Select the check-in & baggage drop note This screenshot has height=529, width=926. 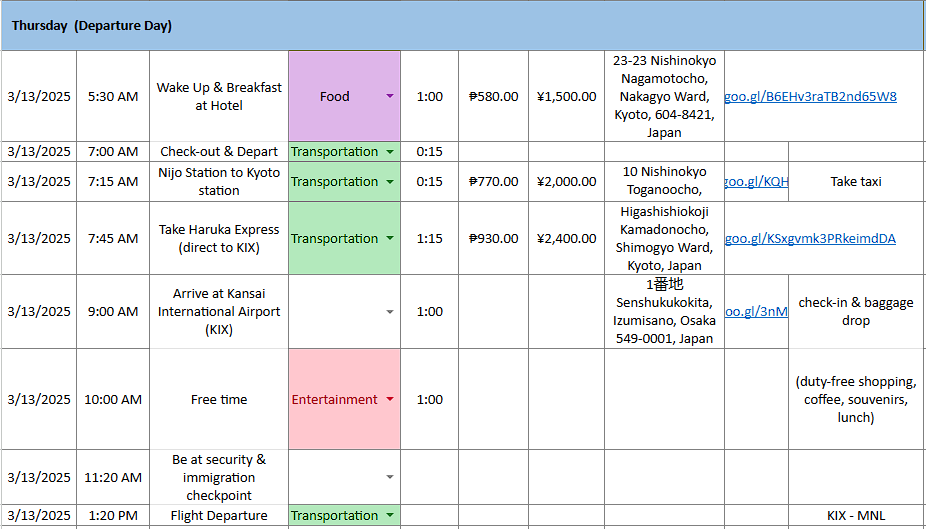pos(856,312)
